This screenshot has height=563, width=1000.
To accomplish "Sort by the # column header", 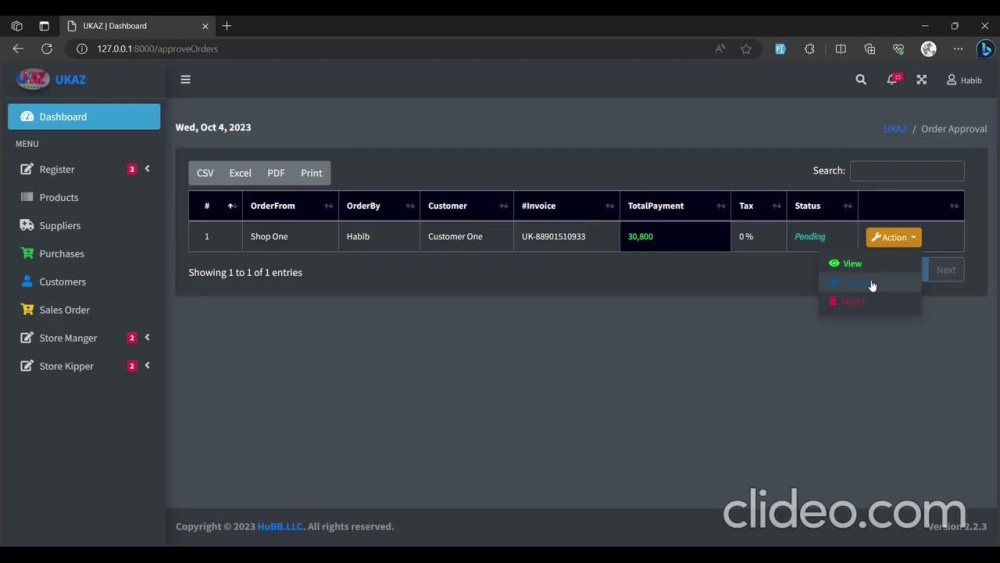I will point(215,206).
